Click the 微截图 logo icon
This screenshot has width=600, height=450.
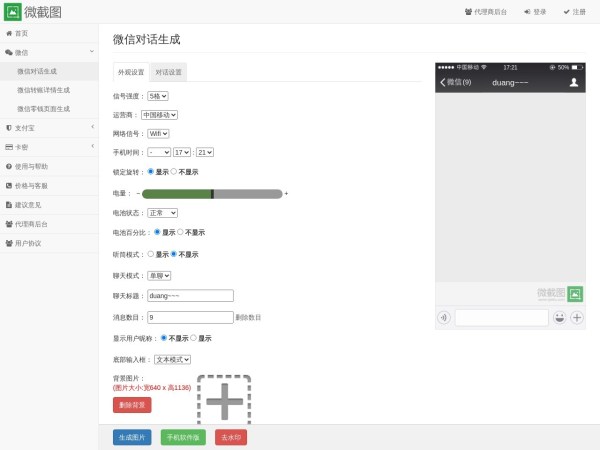(x=13, y=11)
